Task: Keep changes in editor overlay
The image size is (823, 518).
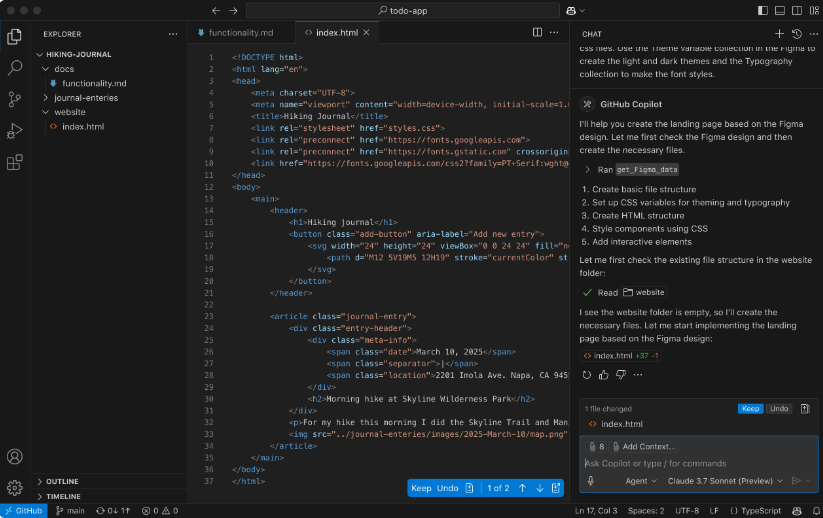Action: [x=421, y=488]
